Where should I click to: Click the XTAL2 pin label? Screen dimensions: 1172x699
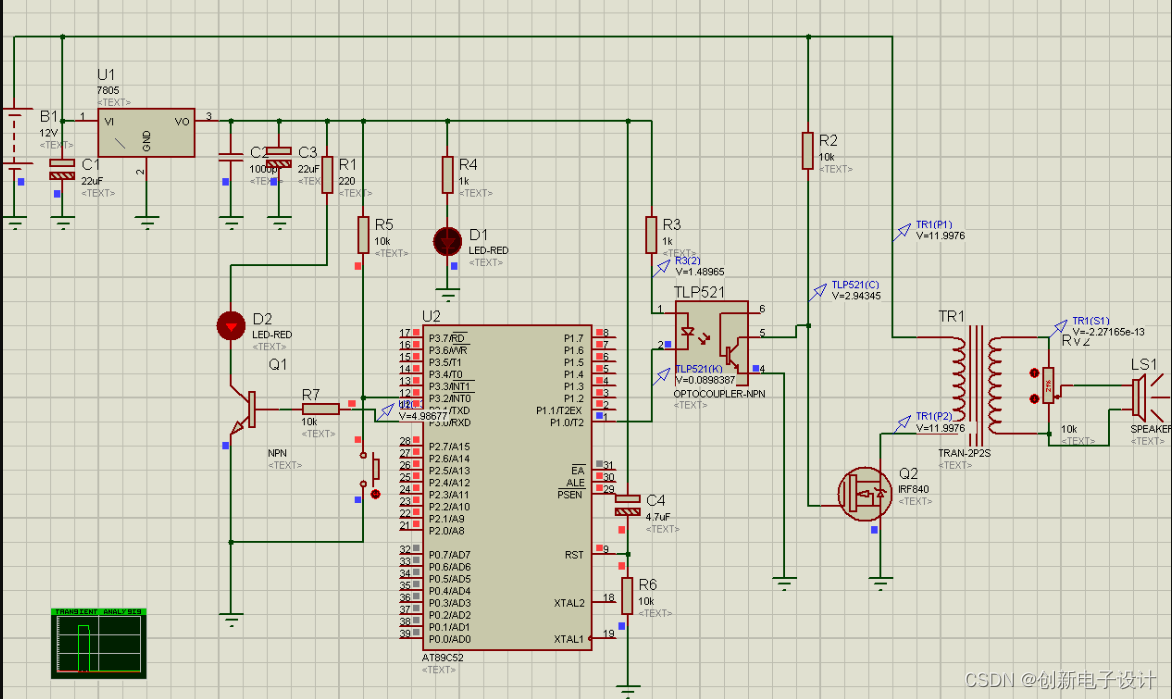[569, 603]
